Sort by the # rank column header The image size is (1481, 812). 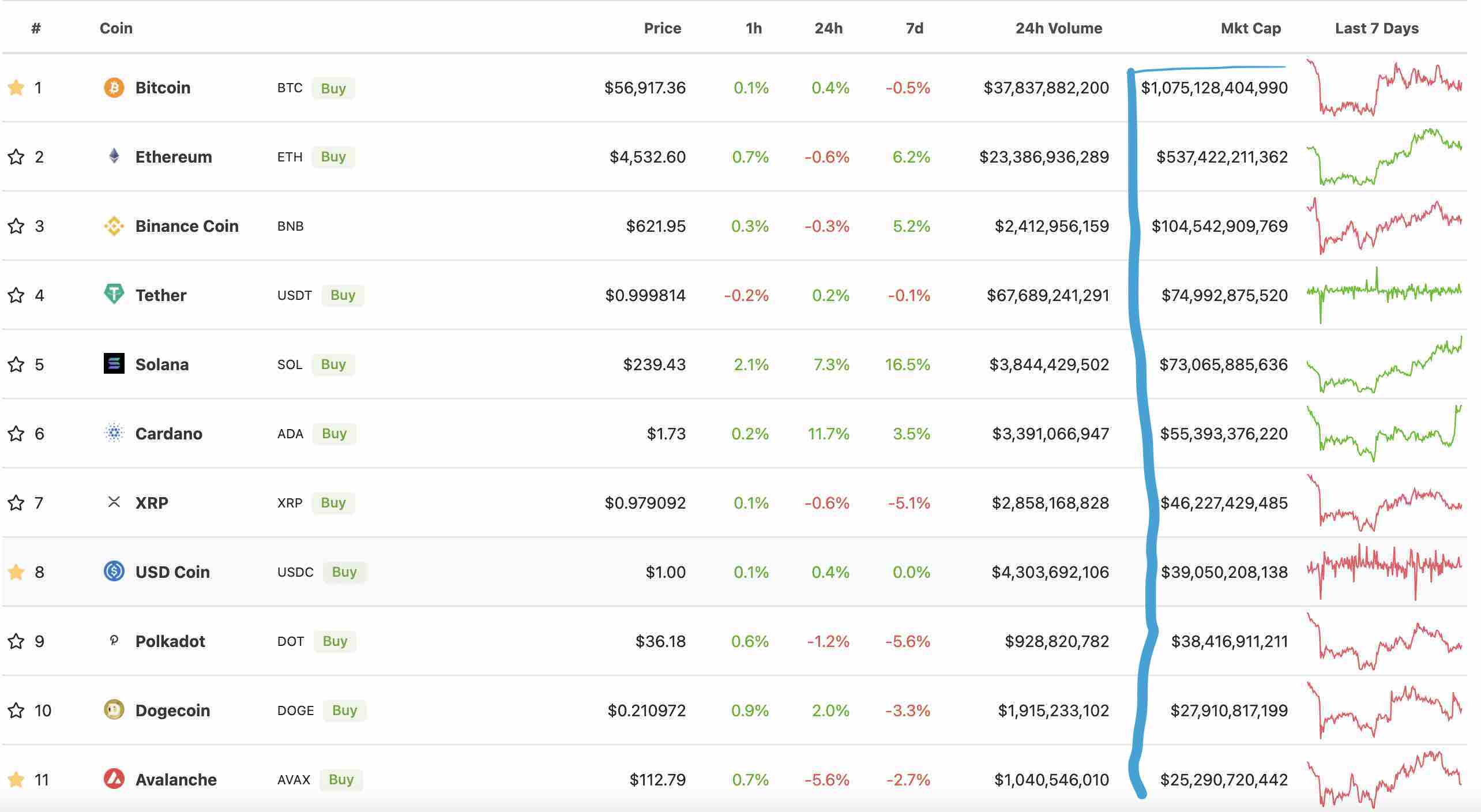click(x=36, y=28)
